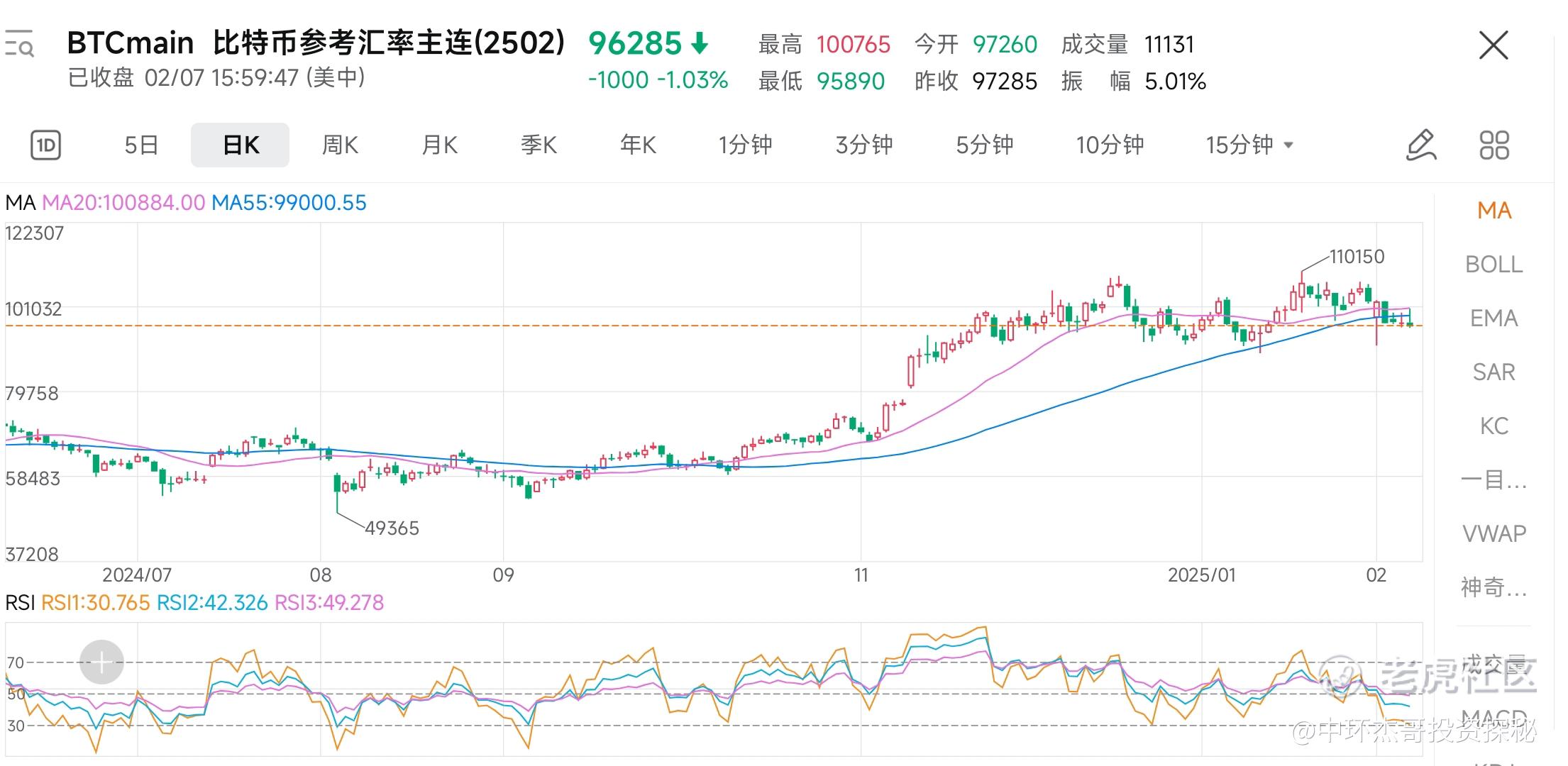The width and height of the screenshot is (1568, 766).
Task: Enable the EMA indicator overlay
Action: tap(1494, 318)
